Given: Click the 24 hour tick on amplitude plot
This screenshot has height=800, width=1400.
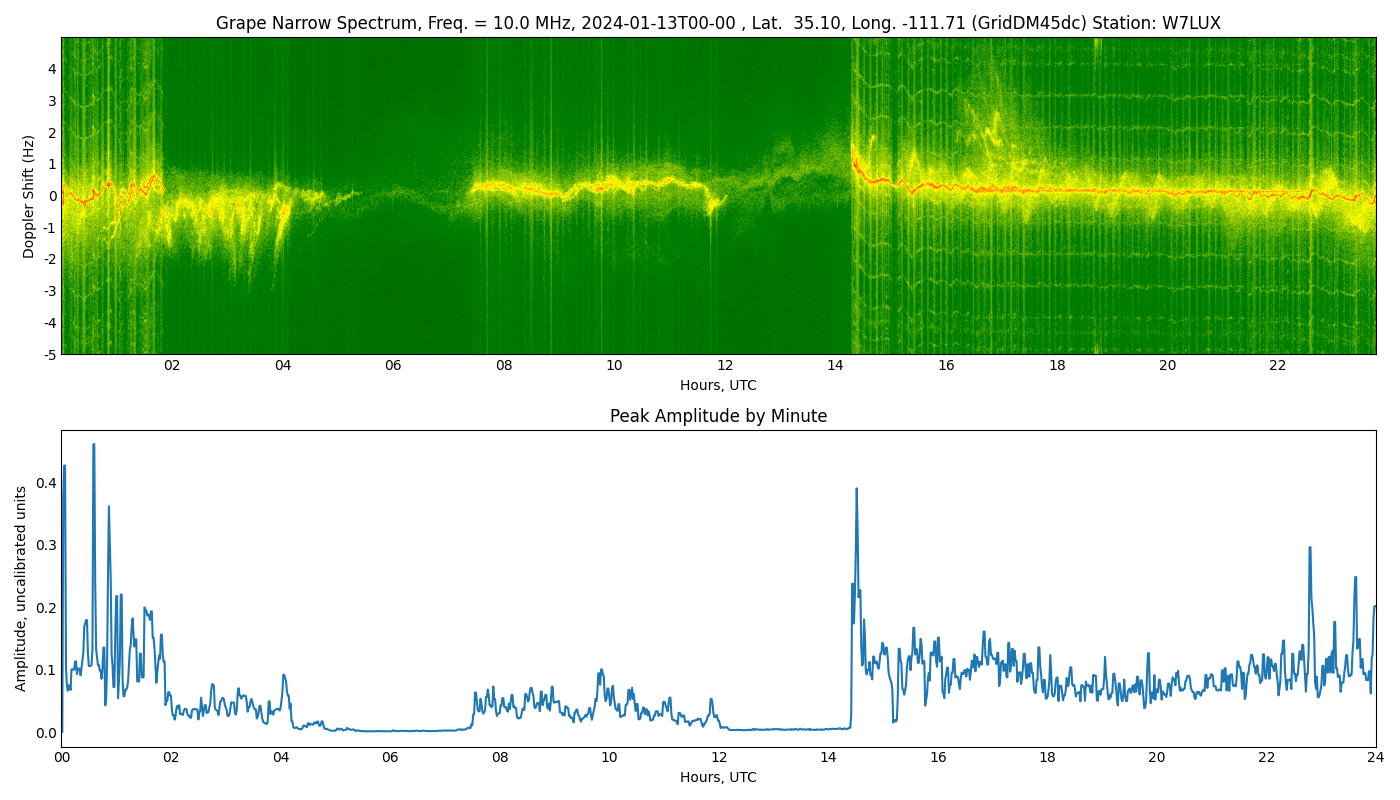Looking at the screenshot, I should point(1376,757).
